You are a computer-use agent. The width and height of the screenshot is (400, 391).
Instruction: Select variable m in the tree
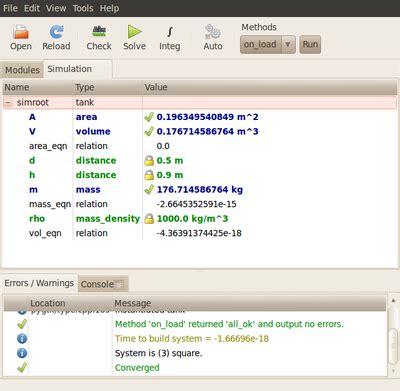point(33,190)
